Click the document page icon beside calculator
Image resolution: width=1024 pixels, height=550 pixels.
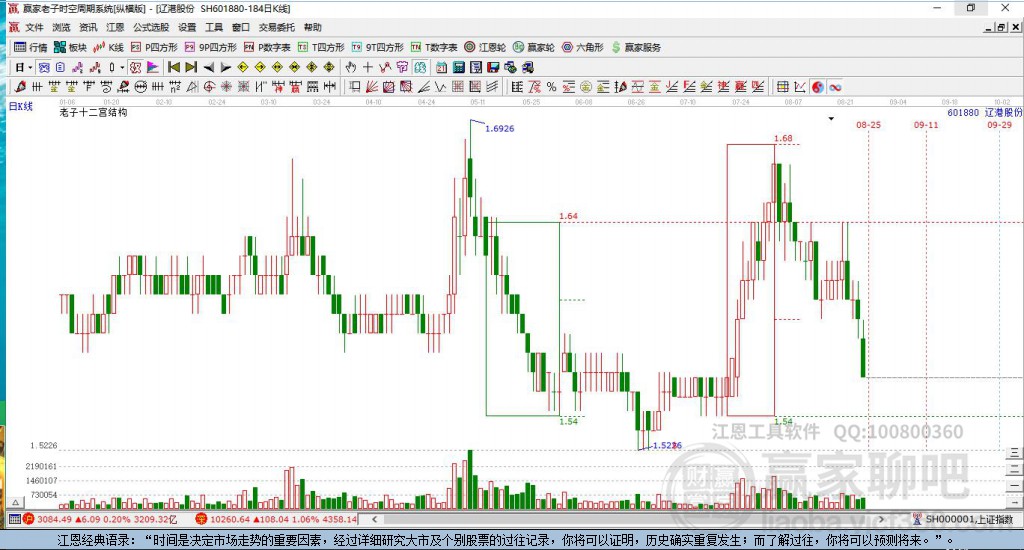tap(475, 67)
